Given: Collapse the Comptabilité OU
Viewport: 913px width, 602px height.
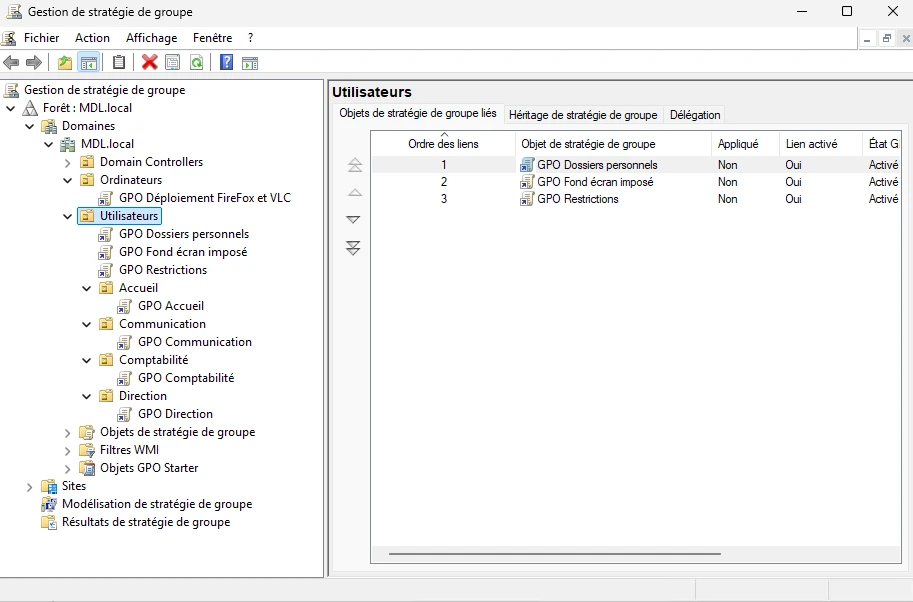Looking at the screenshot, I should [87, 361].
